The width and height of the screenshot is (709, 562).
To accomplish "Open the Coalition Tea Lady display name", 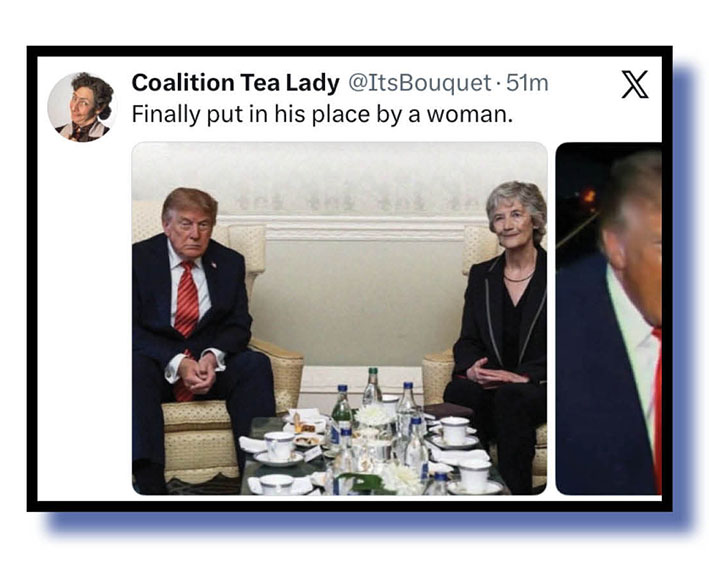I will [x=235, y=83].
